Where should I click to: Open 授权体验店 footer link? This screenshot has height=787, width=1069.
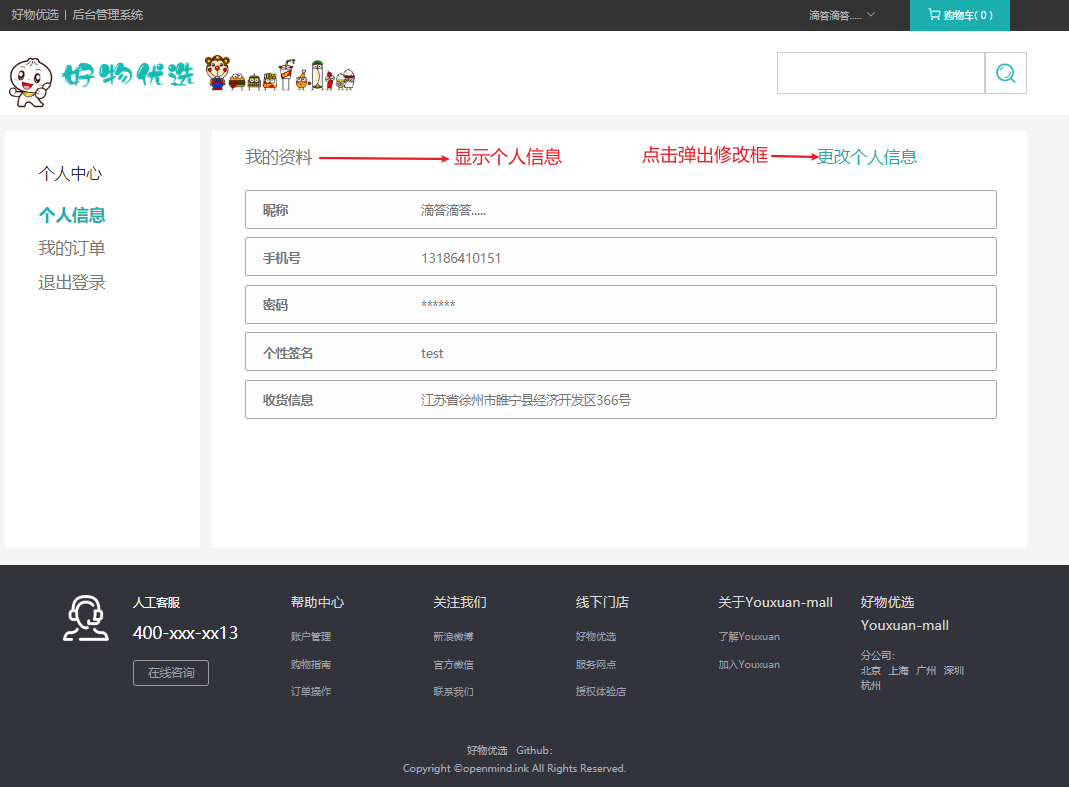[x=601, y=692]
